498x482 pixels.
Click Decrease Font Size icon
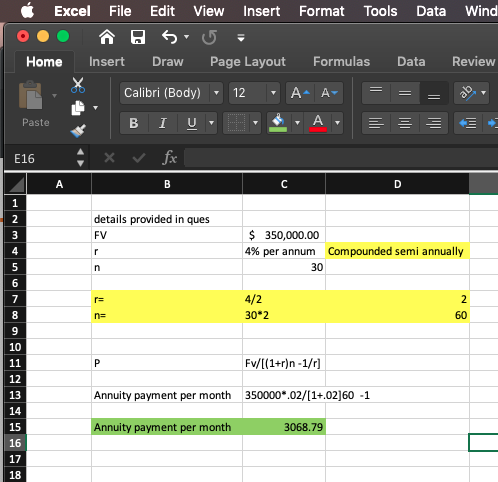(x=329, y=93)
